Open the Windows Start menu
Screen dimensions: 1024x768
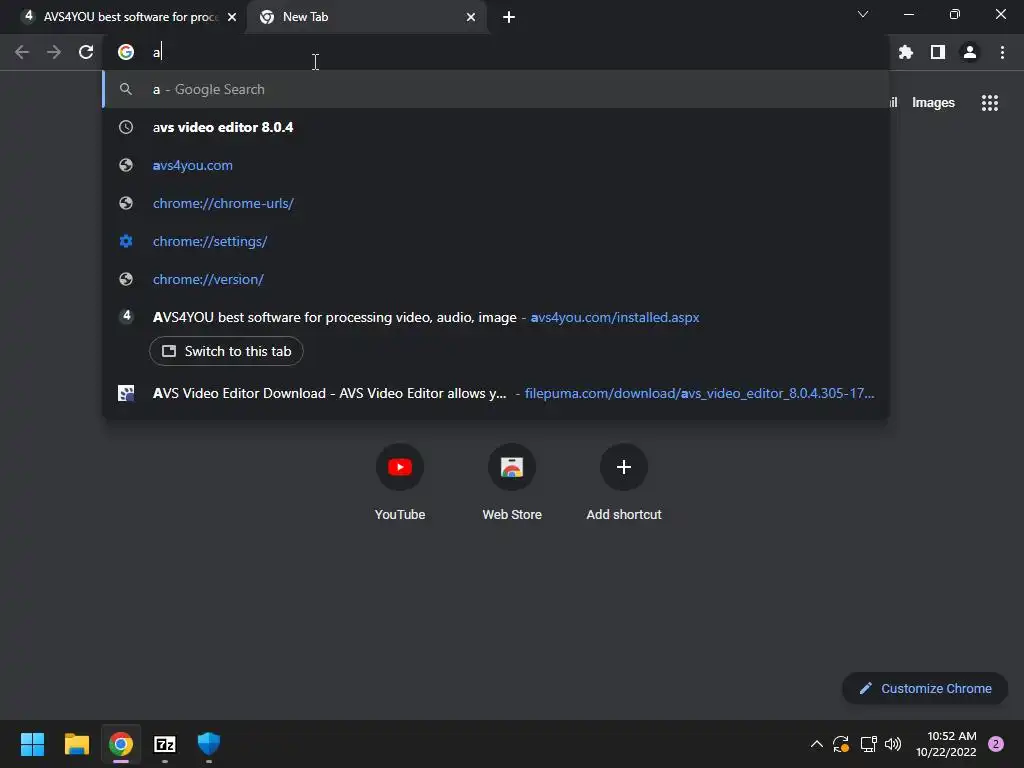click(32, 744)
